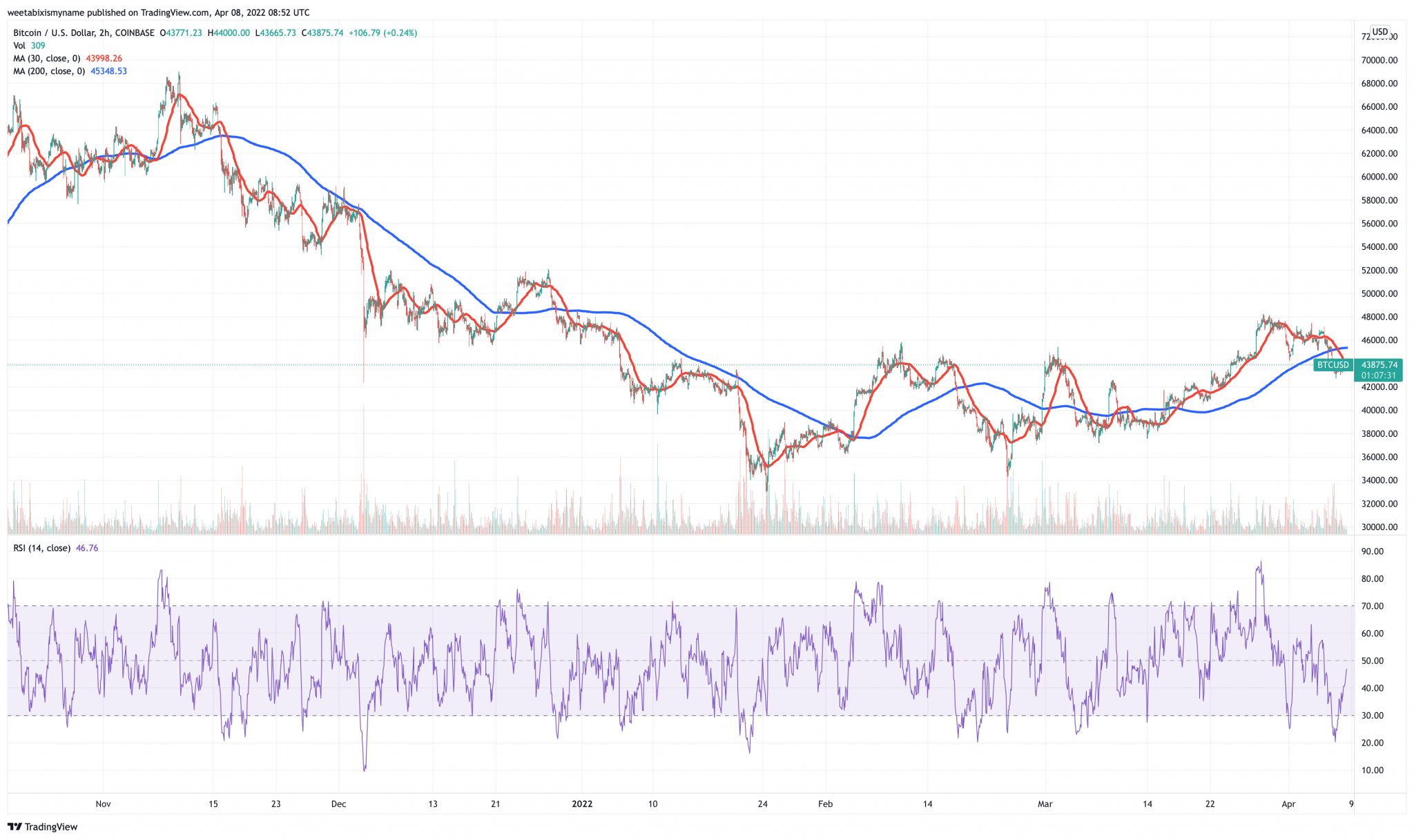Select the Bitcoin / U.S. Dollar symbol title
The height and width of the screenshot is (840, 1414).
[84, 32]
